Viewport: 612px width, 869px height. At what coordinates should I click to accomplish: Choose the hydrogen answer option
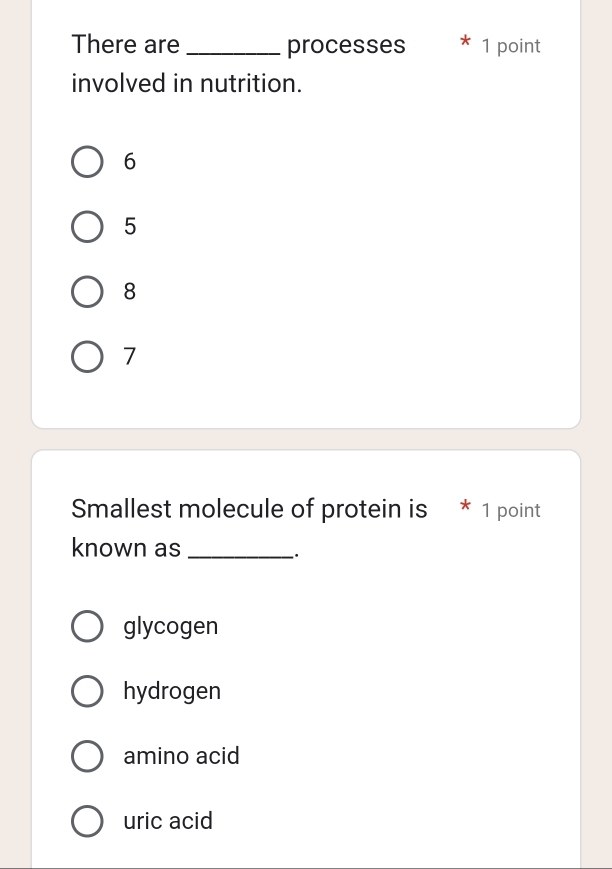tap(87, 691)
